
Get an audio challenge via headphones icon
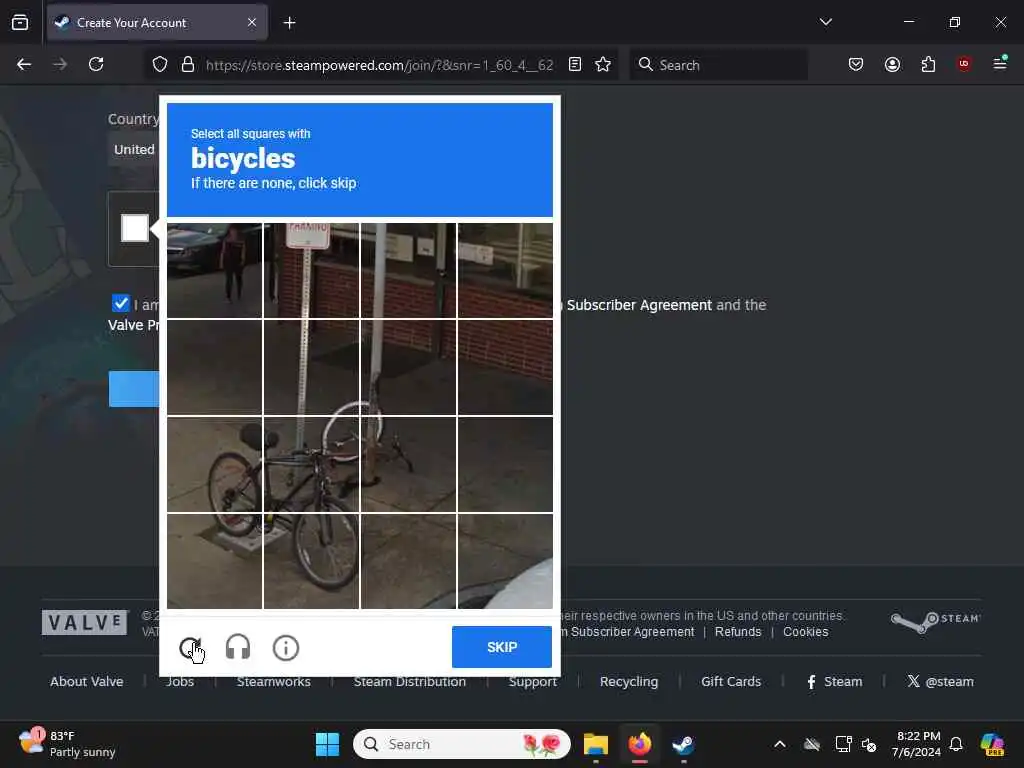tap(238, 647)
